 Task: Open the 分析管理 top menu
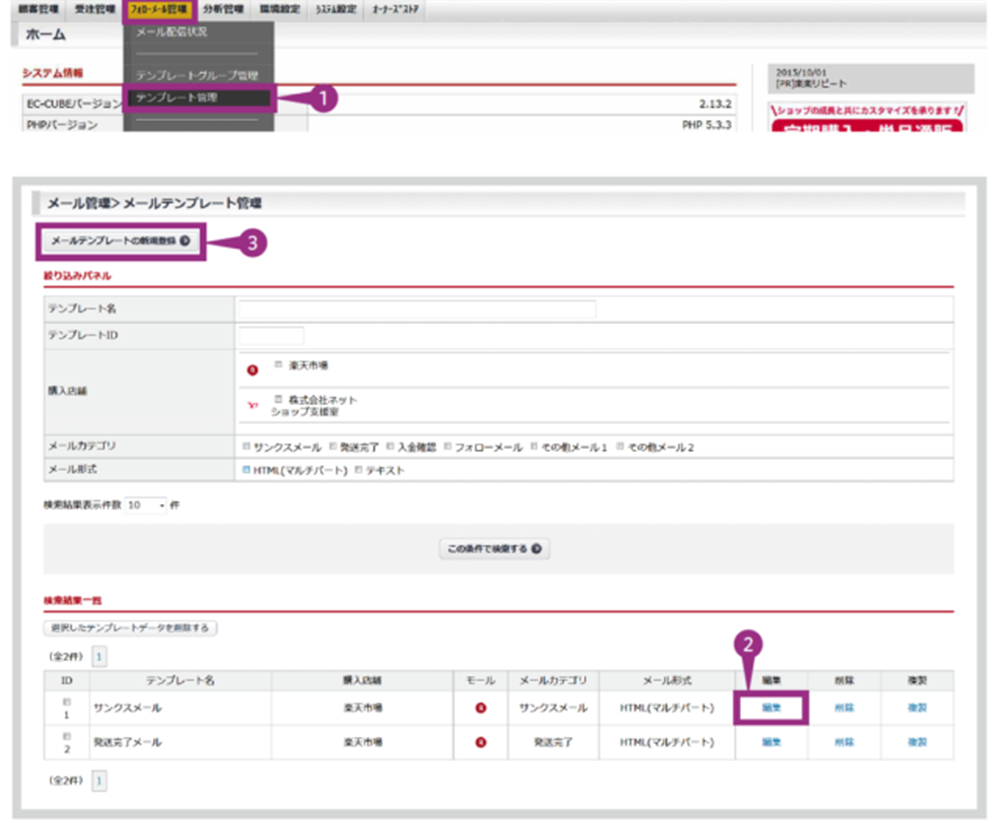click(222, 10)
